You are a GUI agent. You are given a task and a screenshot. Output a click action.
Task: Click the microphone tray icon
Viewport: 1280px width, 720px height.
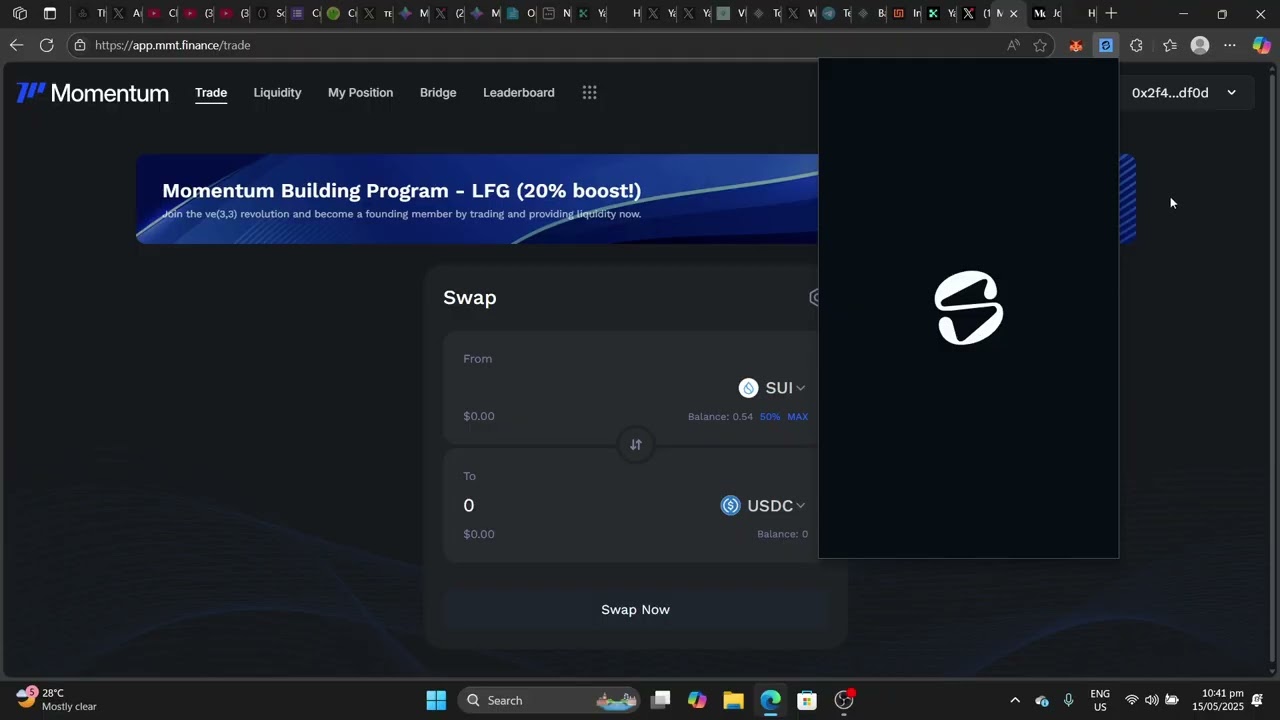[1069, 700]
